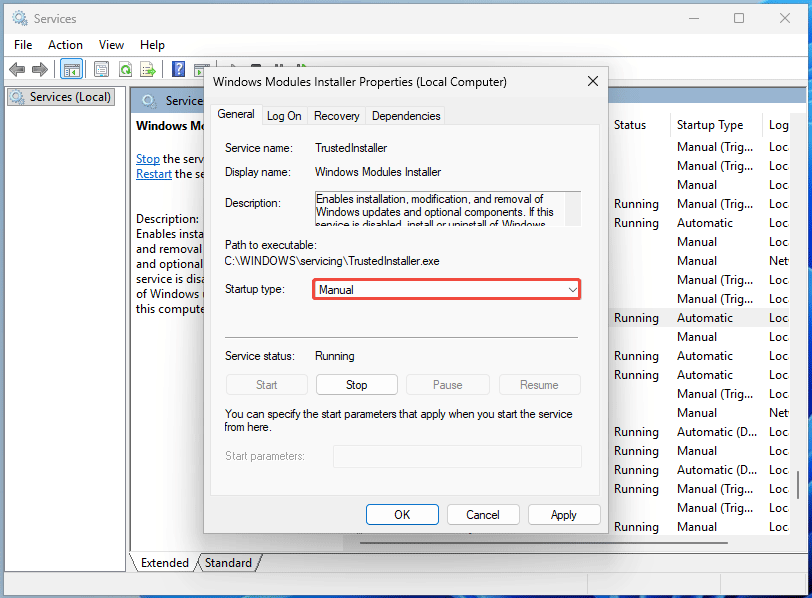
Task: Click the Help icon on toolbar
Action: [x=179, y=69]
